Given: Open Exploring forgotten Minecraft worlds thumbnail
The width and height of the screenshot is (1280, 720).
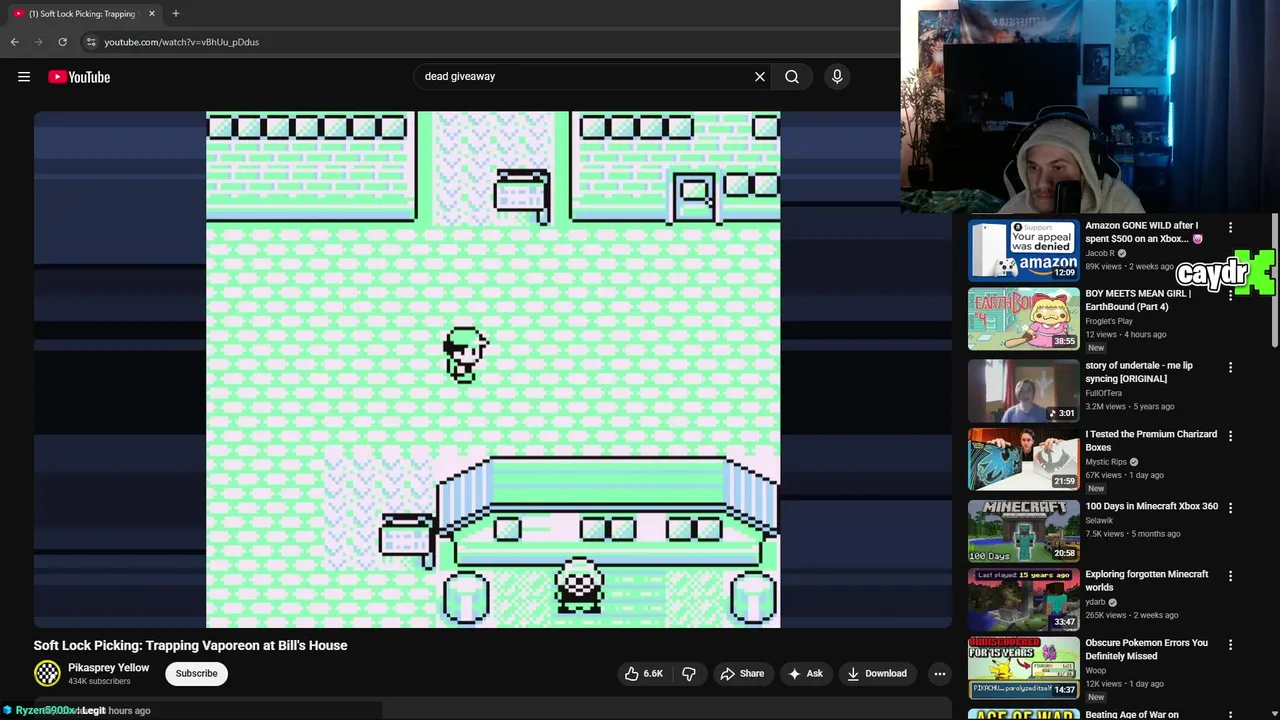Looking at the screenshot, I should [x=1023, y=600].
